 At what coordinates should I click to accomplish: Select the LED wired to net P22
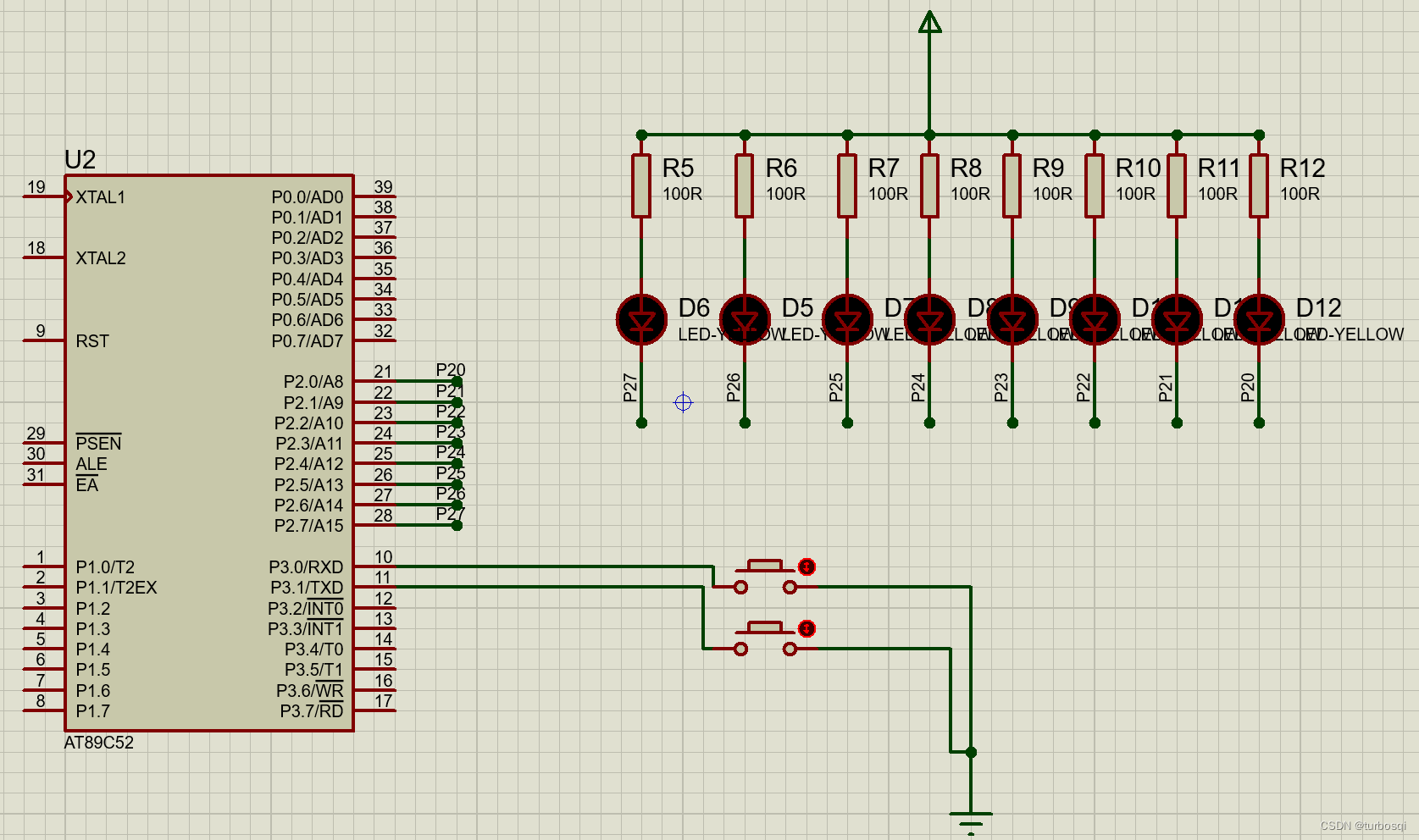[x=1095, y=319]
